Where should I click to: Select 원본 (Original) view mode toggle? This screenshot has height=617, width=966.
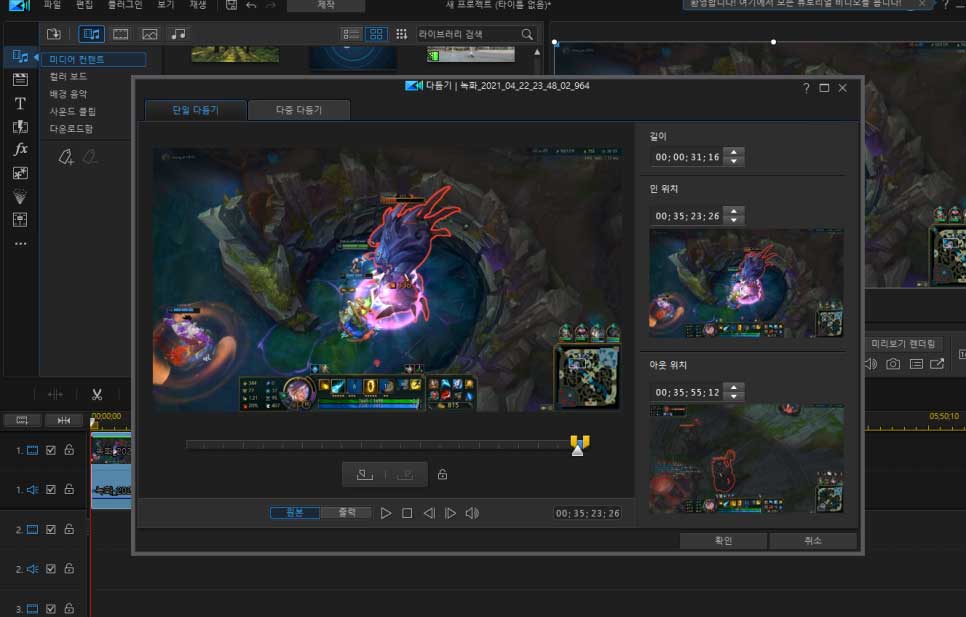click(x=295, y=512)
